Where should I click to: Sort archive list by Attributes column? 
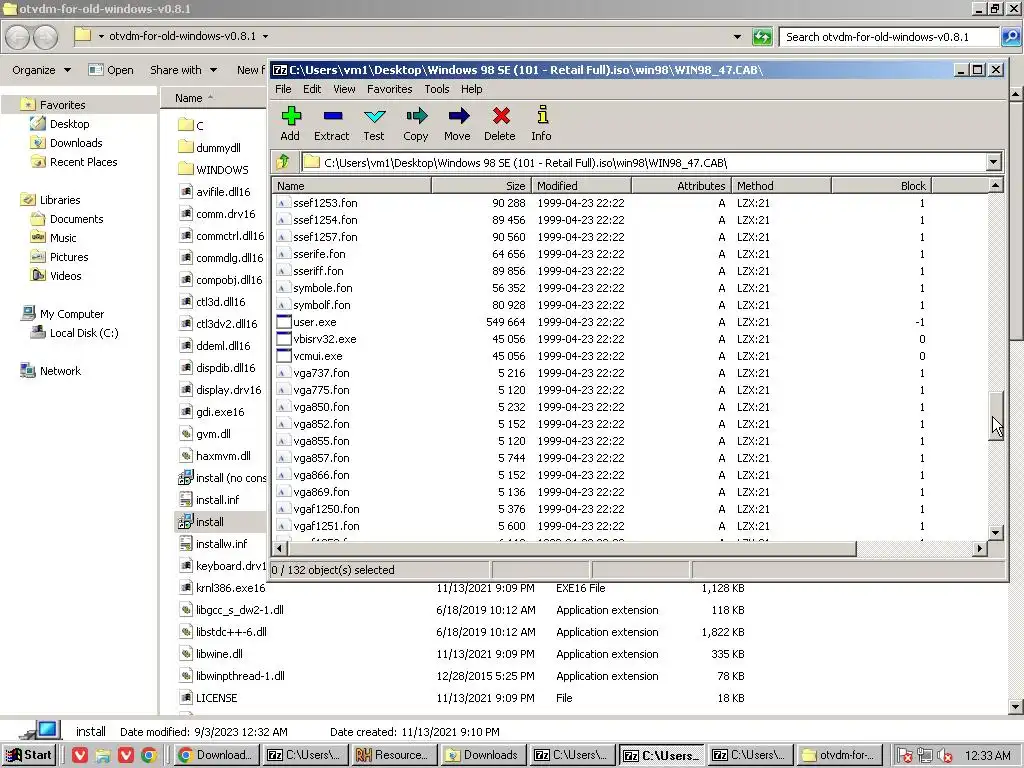(681, 185)
